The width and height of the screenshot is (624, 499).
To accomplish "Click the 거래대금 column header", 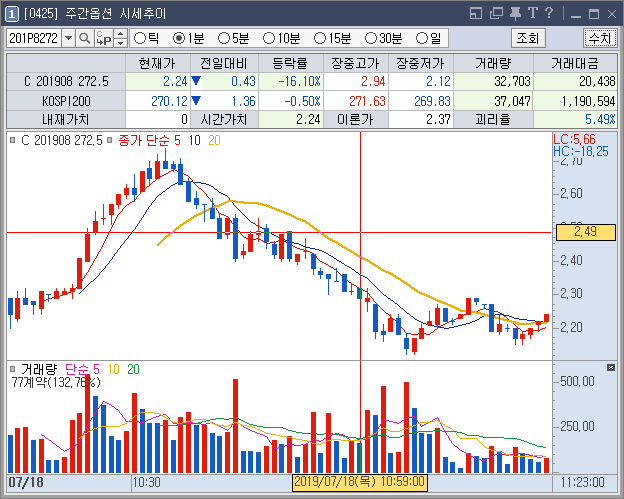I will pos(575,63).
